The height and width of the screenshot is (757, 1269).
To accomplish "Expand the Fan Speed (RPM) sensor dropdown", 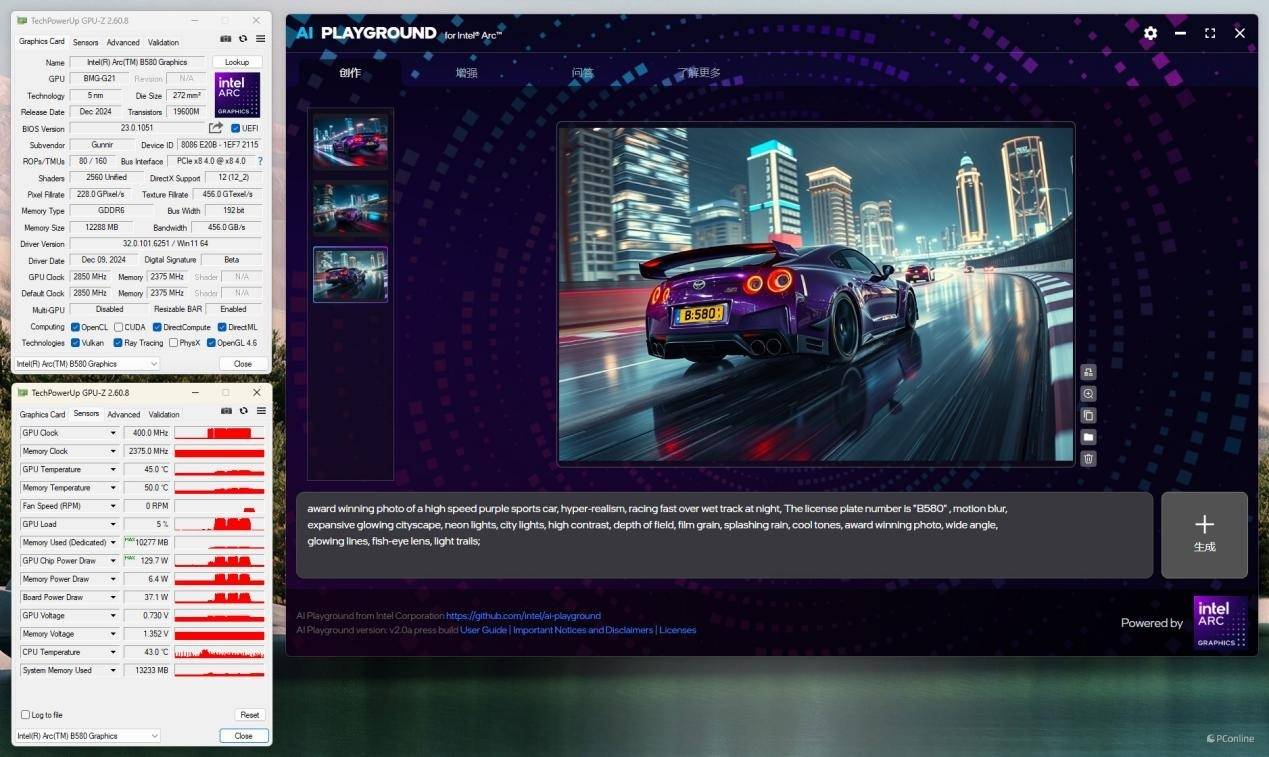I will 113,506.
